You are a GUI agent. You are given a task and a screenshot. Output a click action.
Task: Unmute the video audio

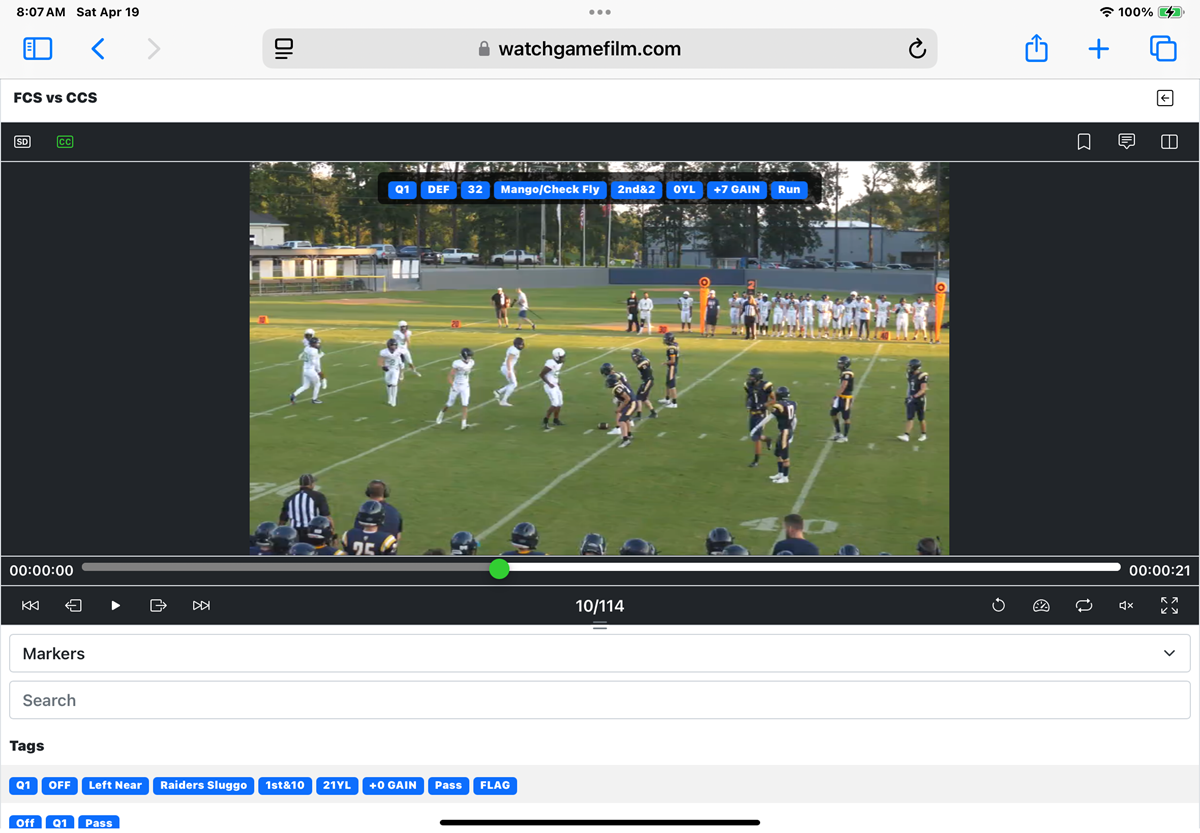click(x=1126, y=606)
